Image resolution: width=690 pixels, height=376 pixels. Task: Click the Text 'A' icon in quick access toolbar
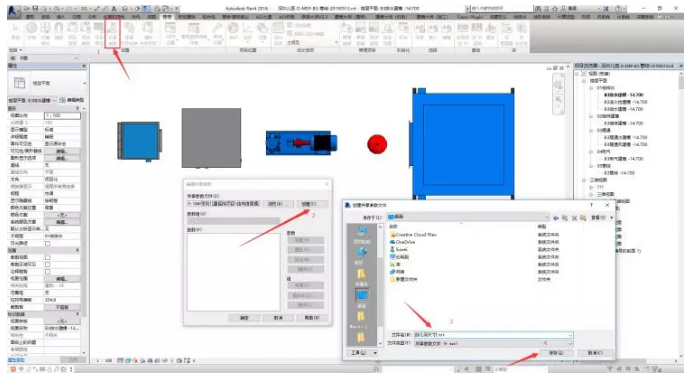(x=114, y=8)
